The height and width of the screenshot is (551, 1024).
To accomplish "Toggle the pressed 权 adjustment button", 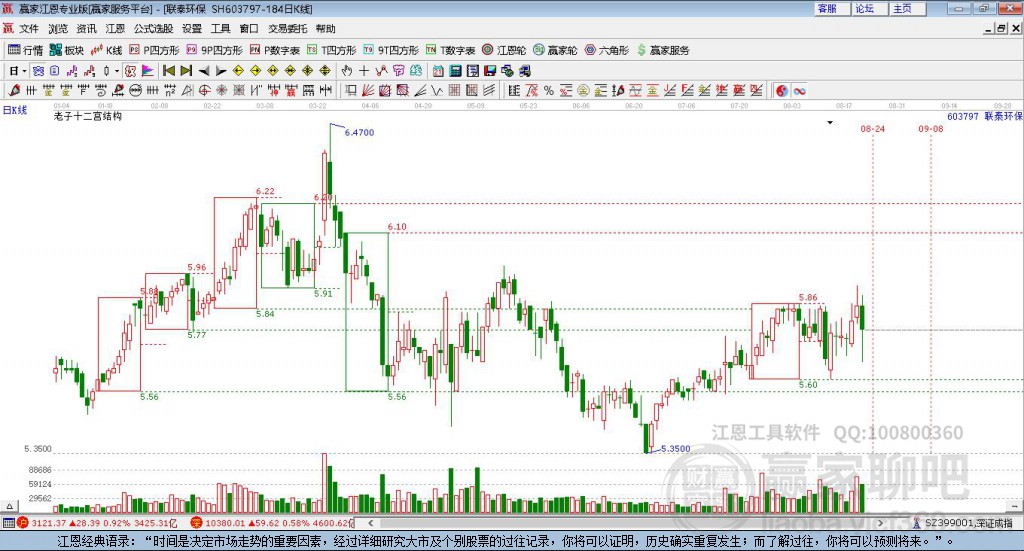I will (130, 71).
